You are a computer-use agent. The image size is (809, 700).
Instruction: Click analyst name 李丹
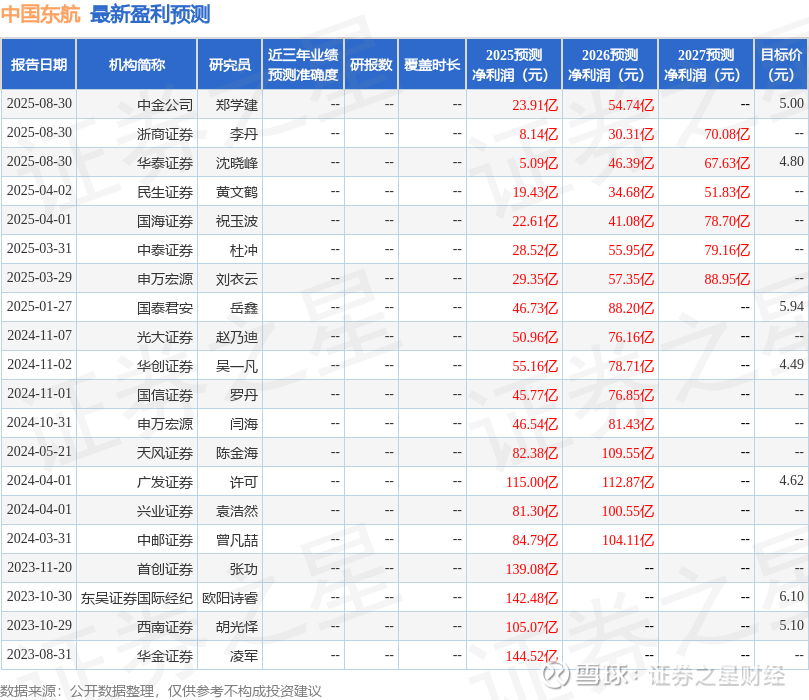(244, 134)
